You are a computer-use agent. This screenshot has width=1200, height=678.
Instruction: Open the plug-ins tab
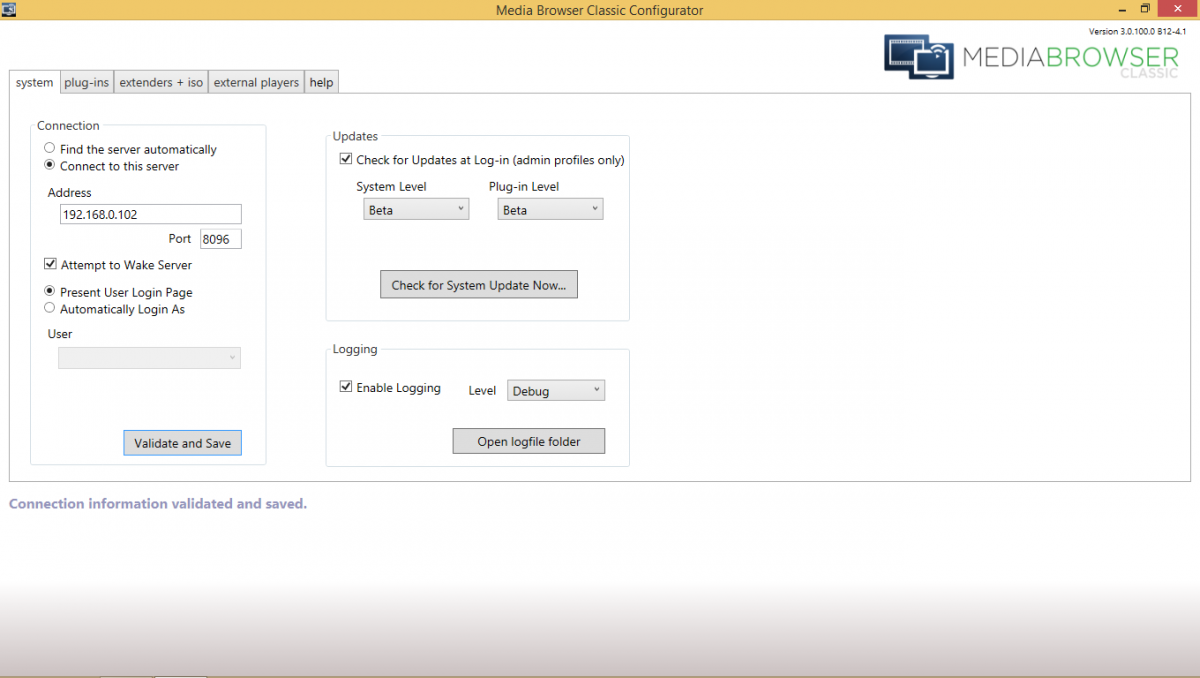coord(87,82)
